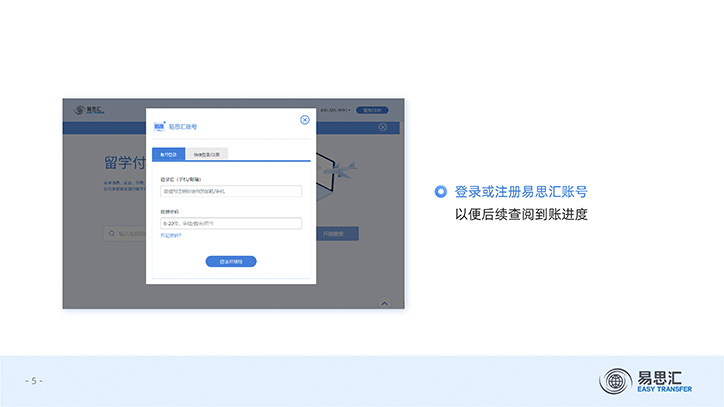
Task: Click the login password input field
Action: (231, 223)
